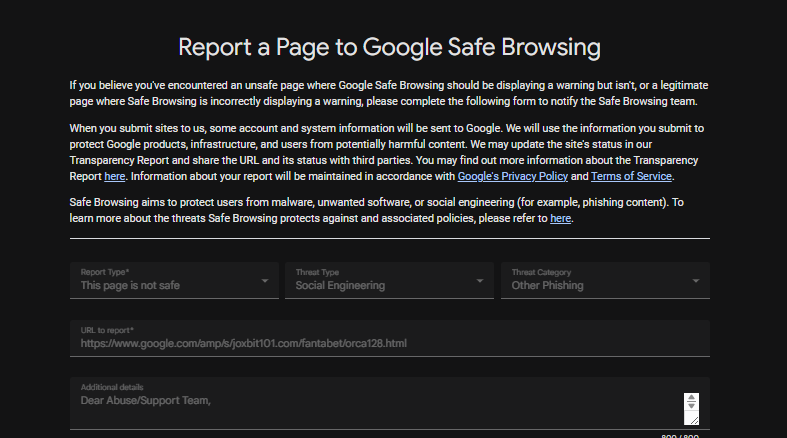Open the Threat Category dropdown
Image resolution: width=787 pixels, height=438 pixels.
click(x=605, y=280)
